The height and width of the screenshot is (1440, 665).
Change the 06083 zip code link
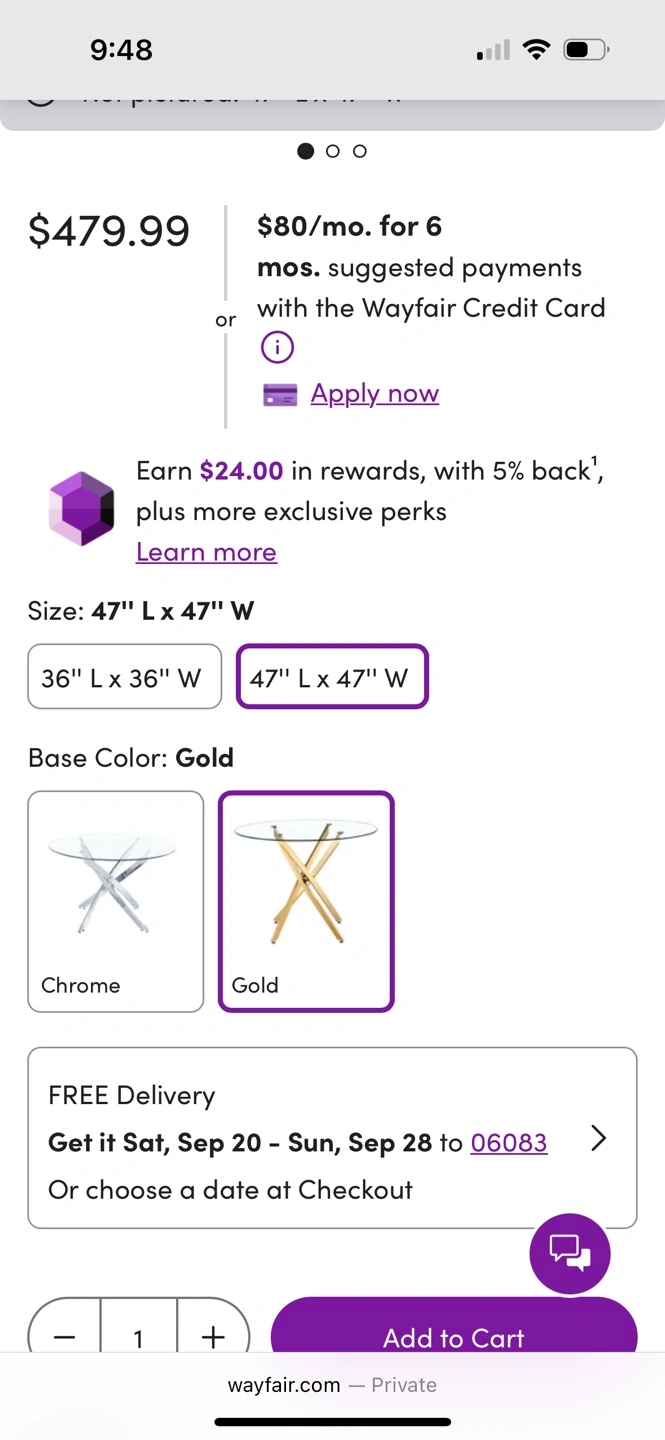point(509,1142)
